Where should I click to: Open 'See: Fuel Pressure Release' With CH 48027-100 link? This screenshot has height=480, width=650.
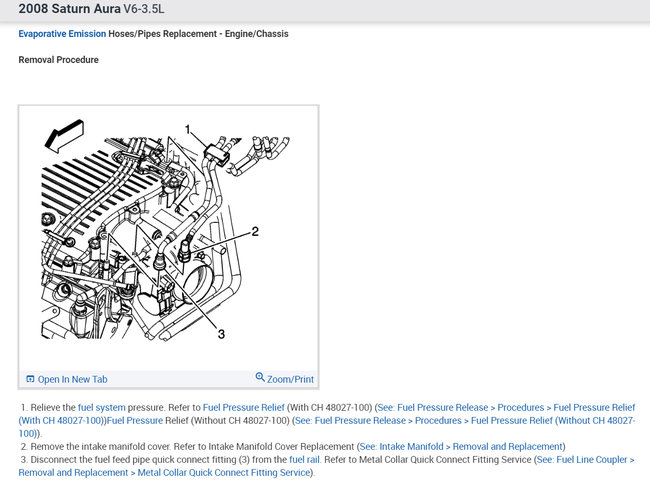327,414
